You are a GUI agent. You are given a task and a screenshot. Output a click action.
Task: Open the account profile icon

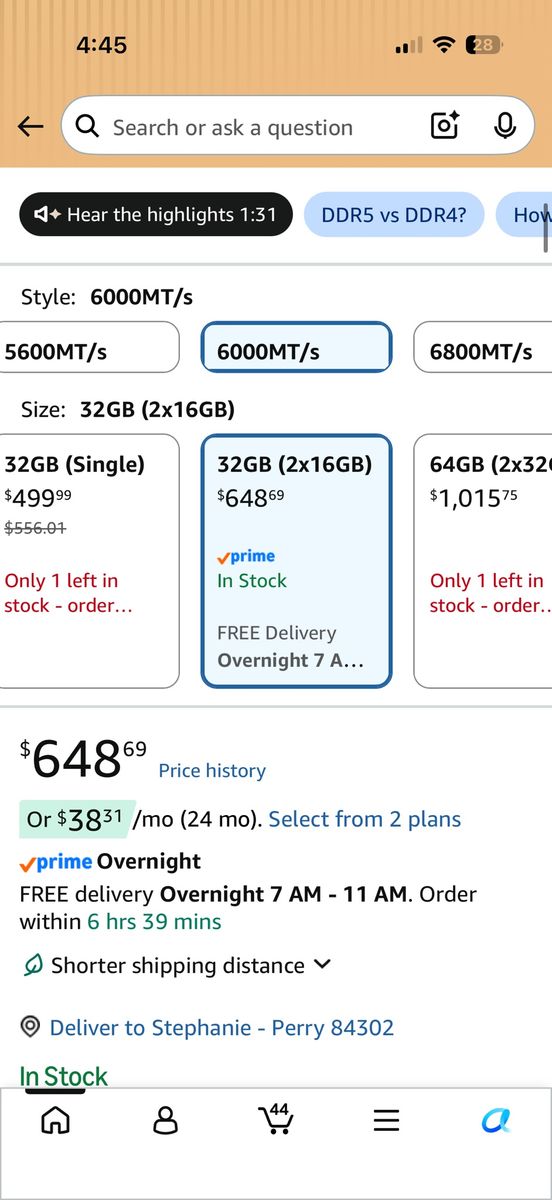[165, 1121]
